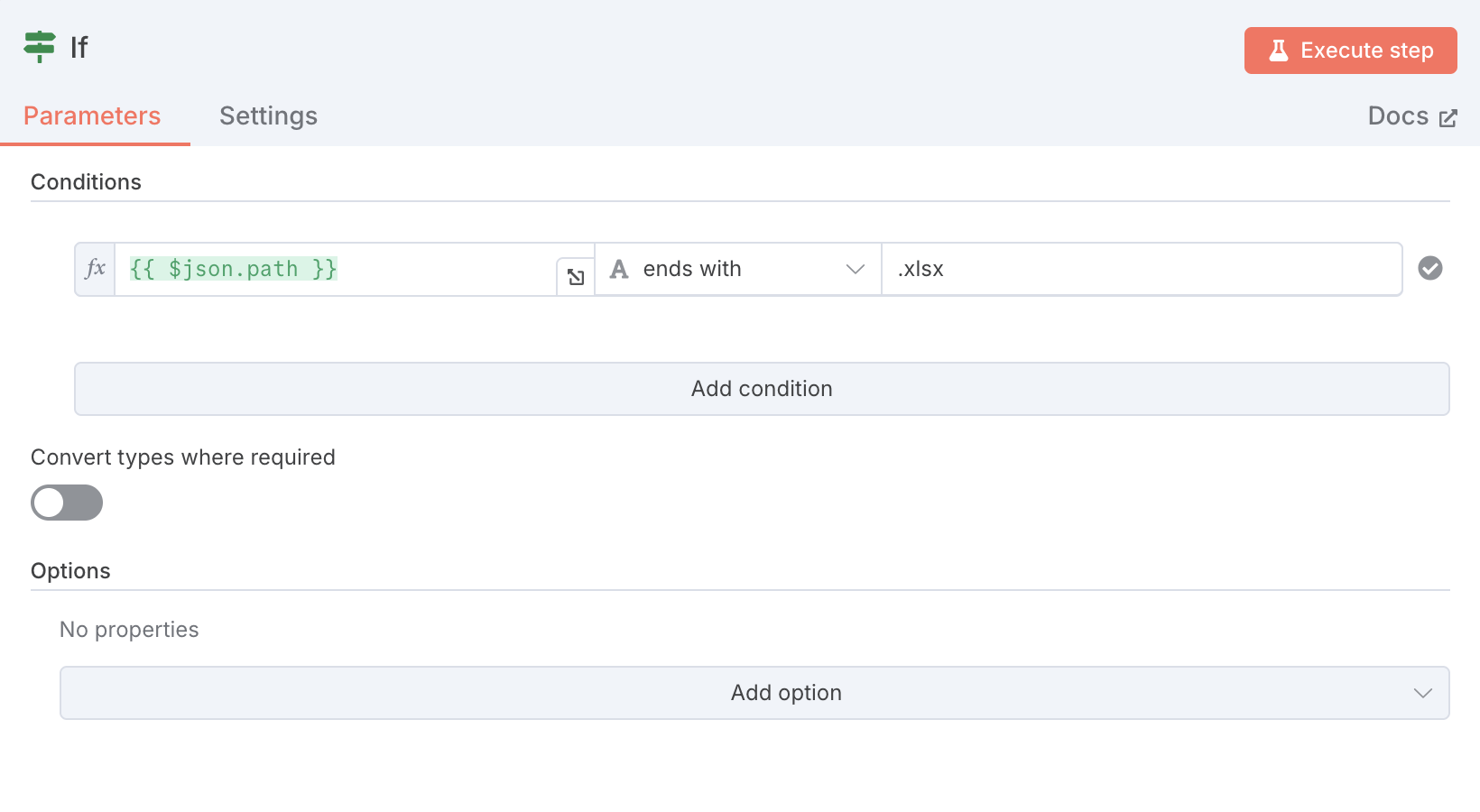The width and height of the screenshot is (1480, 812).
Task: Click the 'If' node title text
Action: click(x=79, y=47)
